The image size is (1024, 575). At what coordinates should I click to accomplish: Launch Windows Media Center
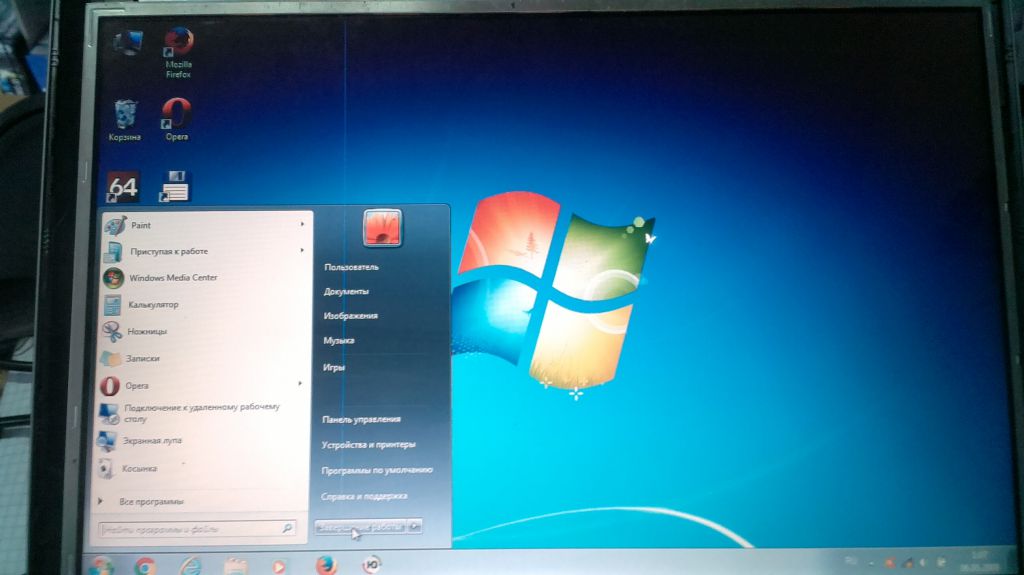[x=204, y=278]
